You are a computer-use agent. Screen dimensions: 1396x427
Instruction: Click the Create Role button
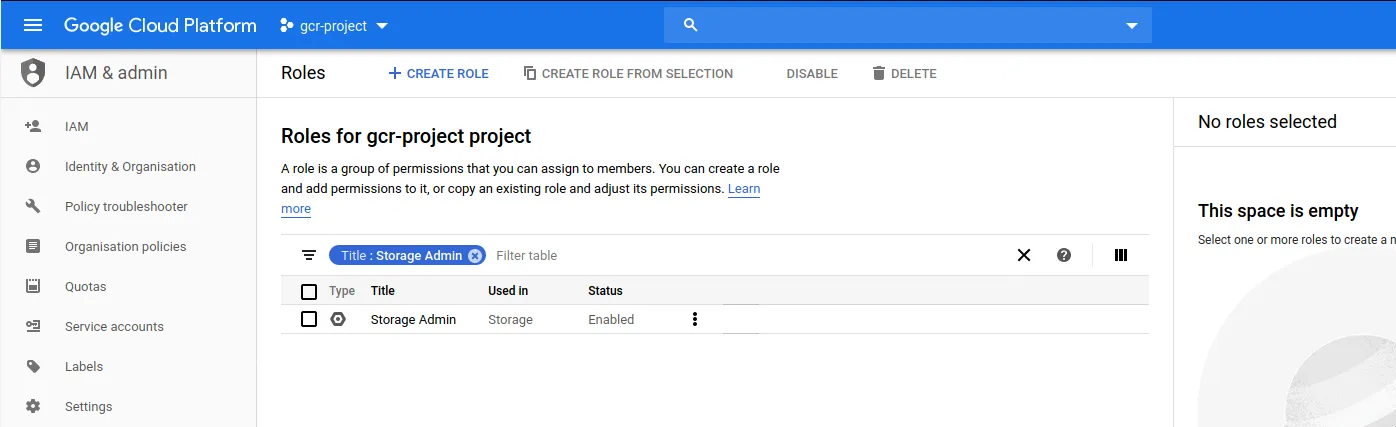coord(438,73)
